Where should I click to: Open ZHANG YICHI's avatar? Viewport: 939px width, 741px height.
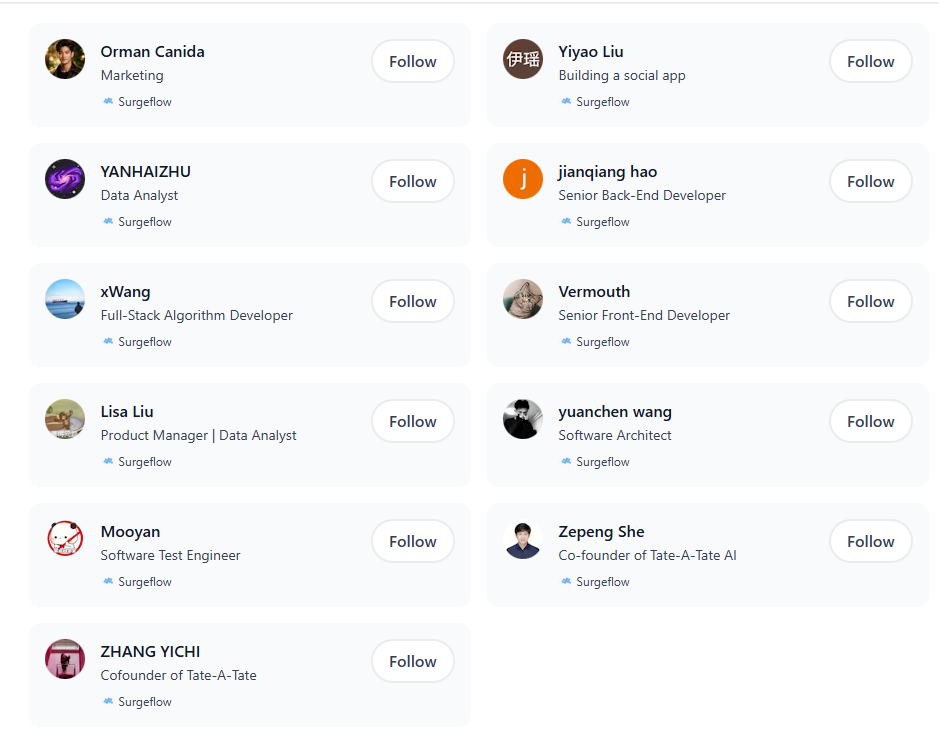pos(65,659)
